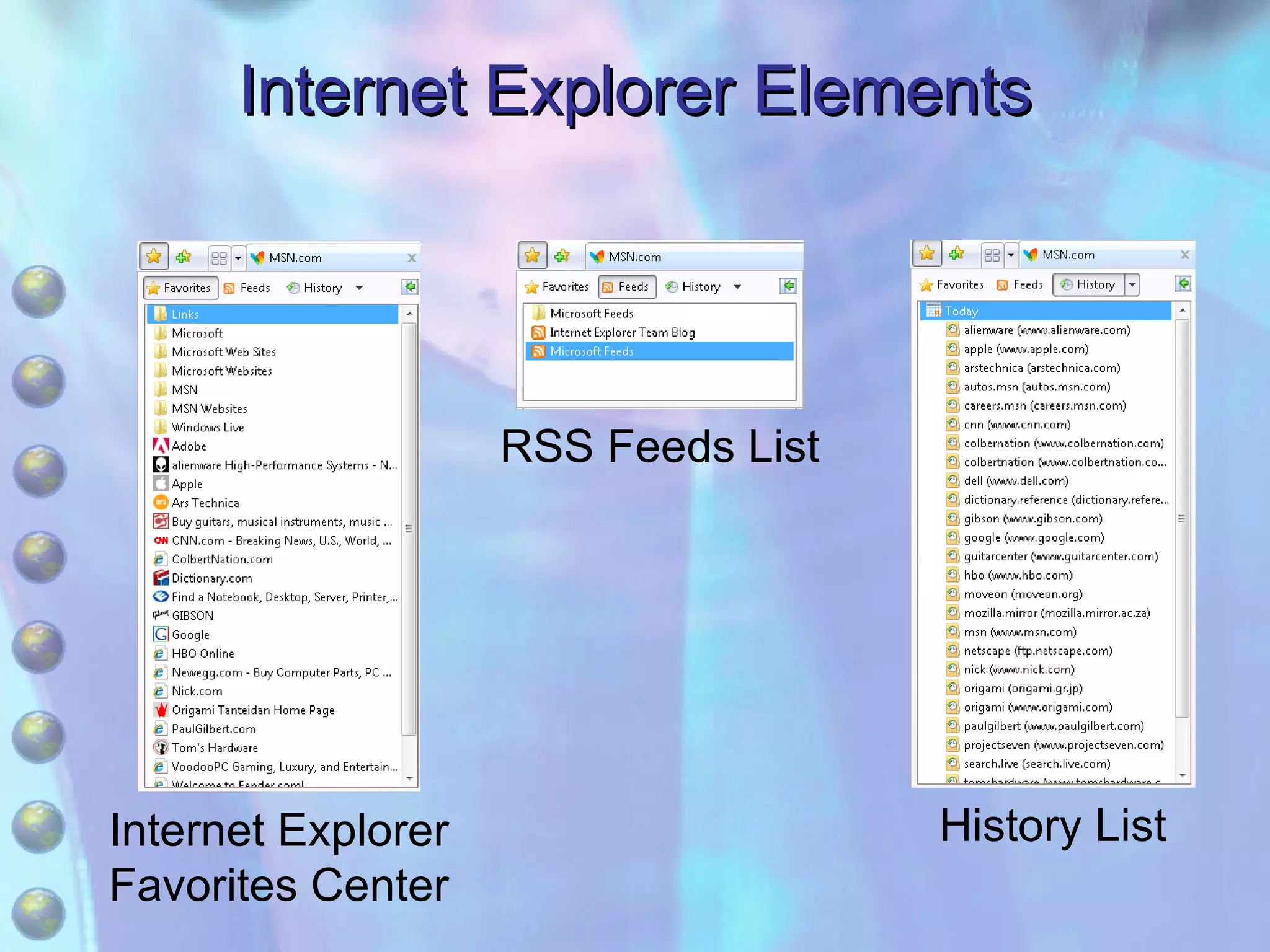The image size is (1270, 952).
Task: Click history list scroll down arrow
Action: click(x=1183, y=775)
